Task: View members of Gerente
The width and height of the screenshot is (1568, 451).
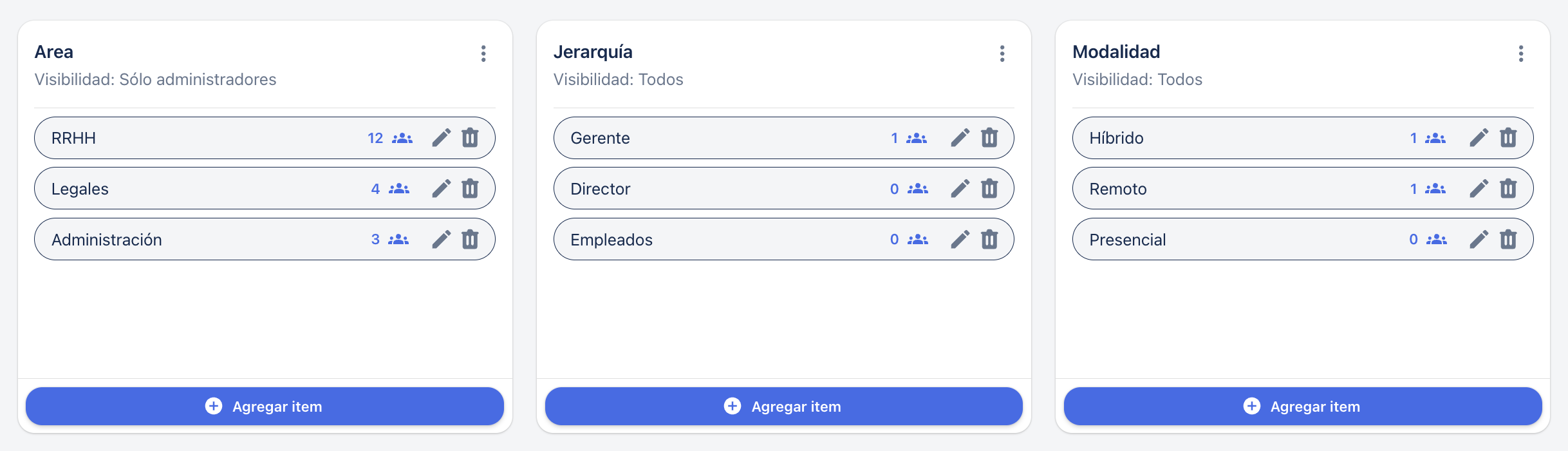Action: point(909,138)
